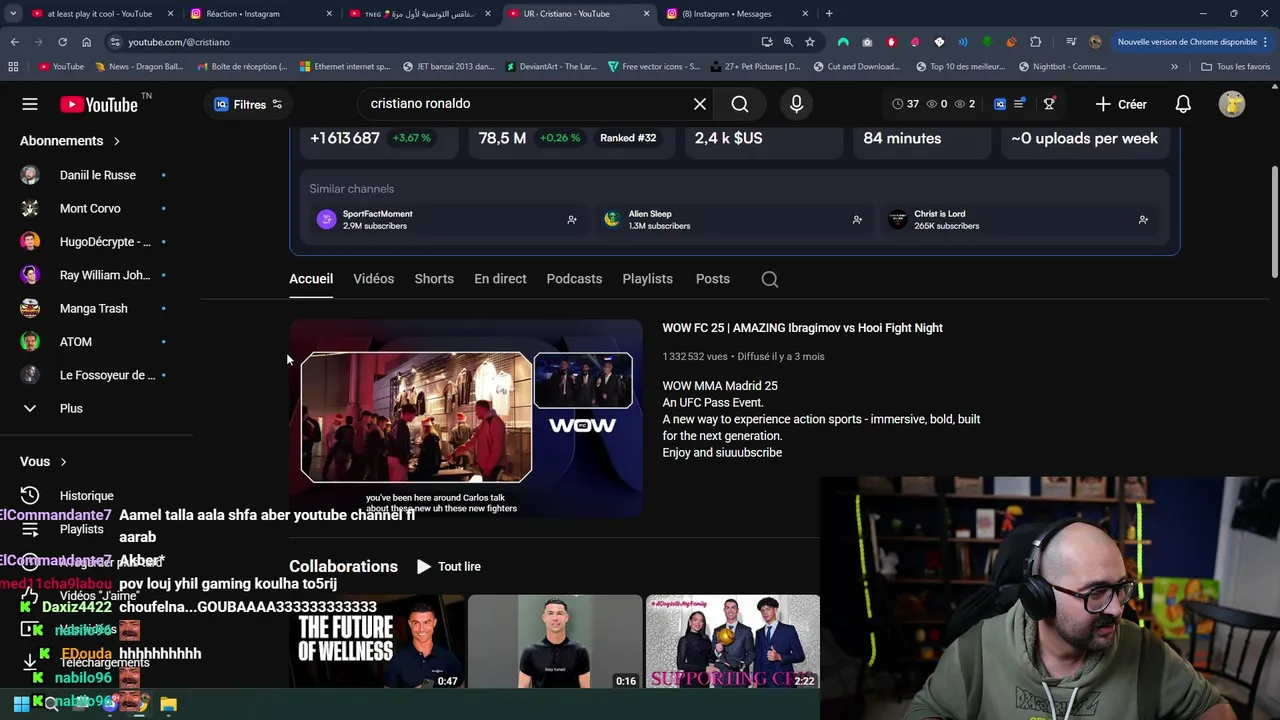
Task: Click the page vertical scrollbar
Action: (x=1274, y=220)
